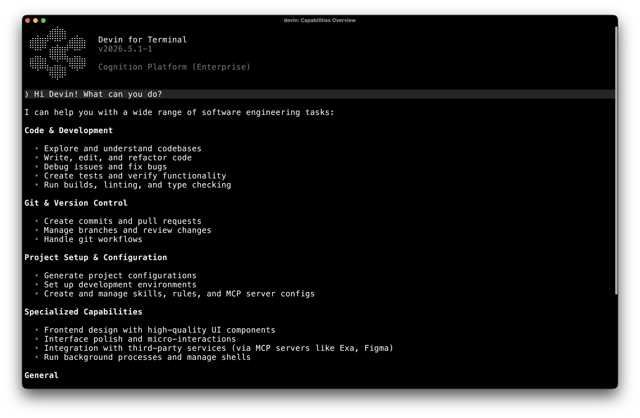Click 'Cognition Platform (Enterprise)' text
Viewport: 640px width, 418px height.
tap(174, 67)
